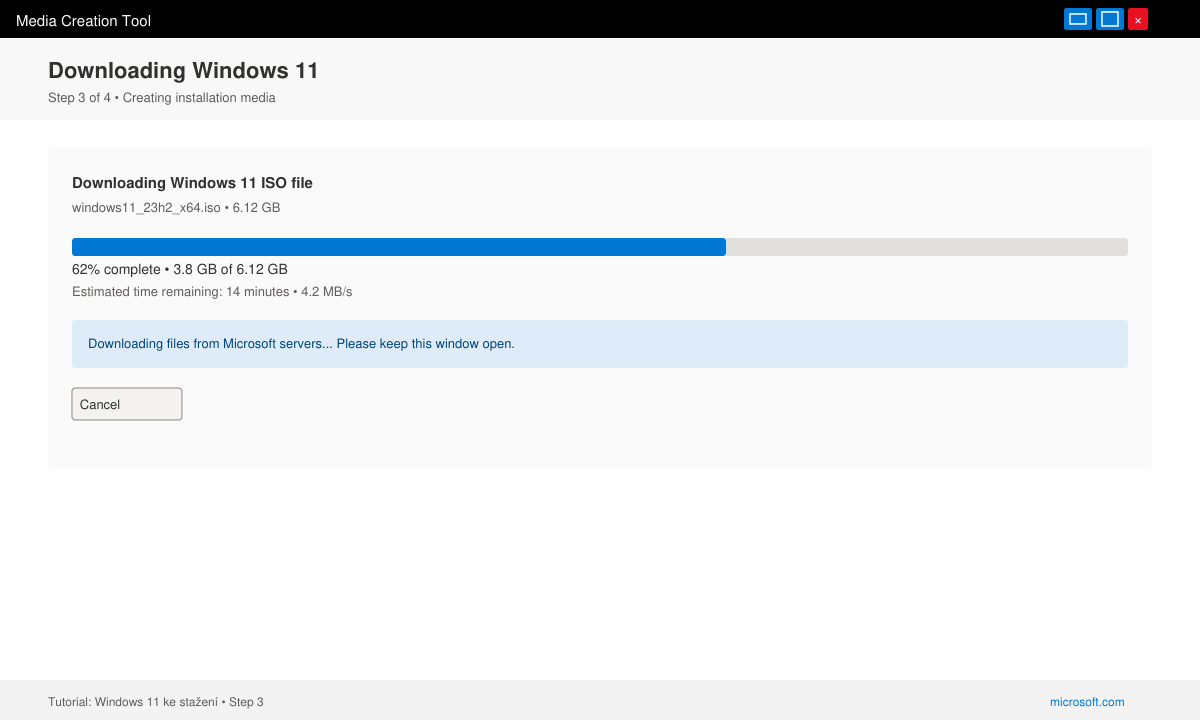Click the 'Media Creation Tool' title bar text
The height and width of the screenshot is (720, 1200).
click(x=84, y=20)
